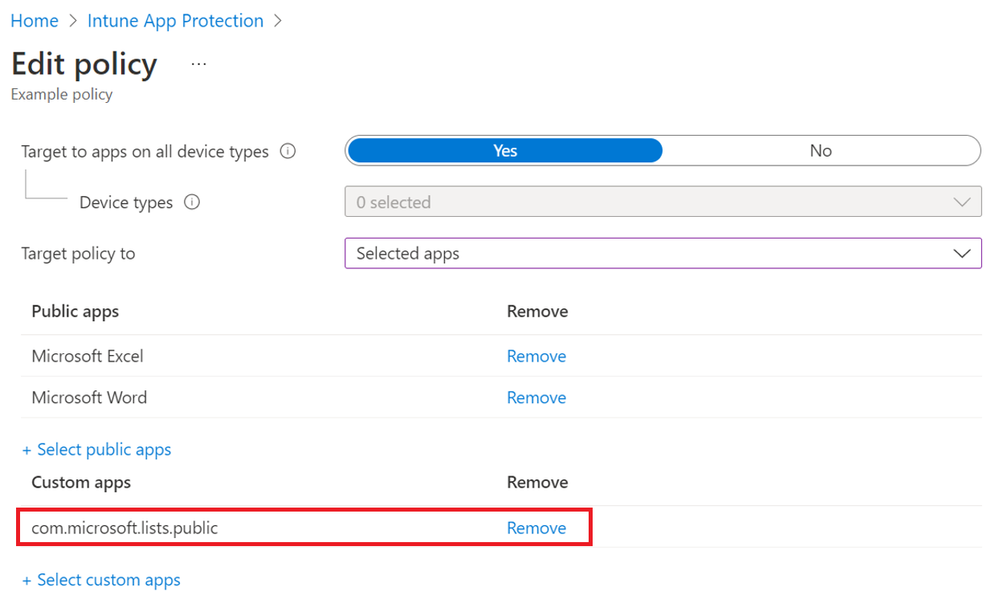The width and height of the screenshot is (999, 608).
Task: Set Target to apps toggle to Yes
Action: [x=504, y=151]
